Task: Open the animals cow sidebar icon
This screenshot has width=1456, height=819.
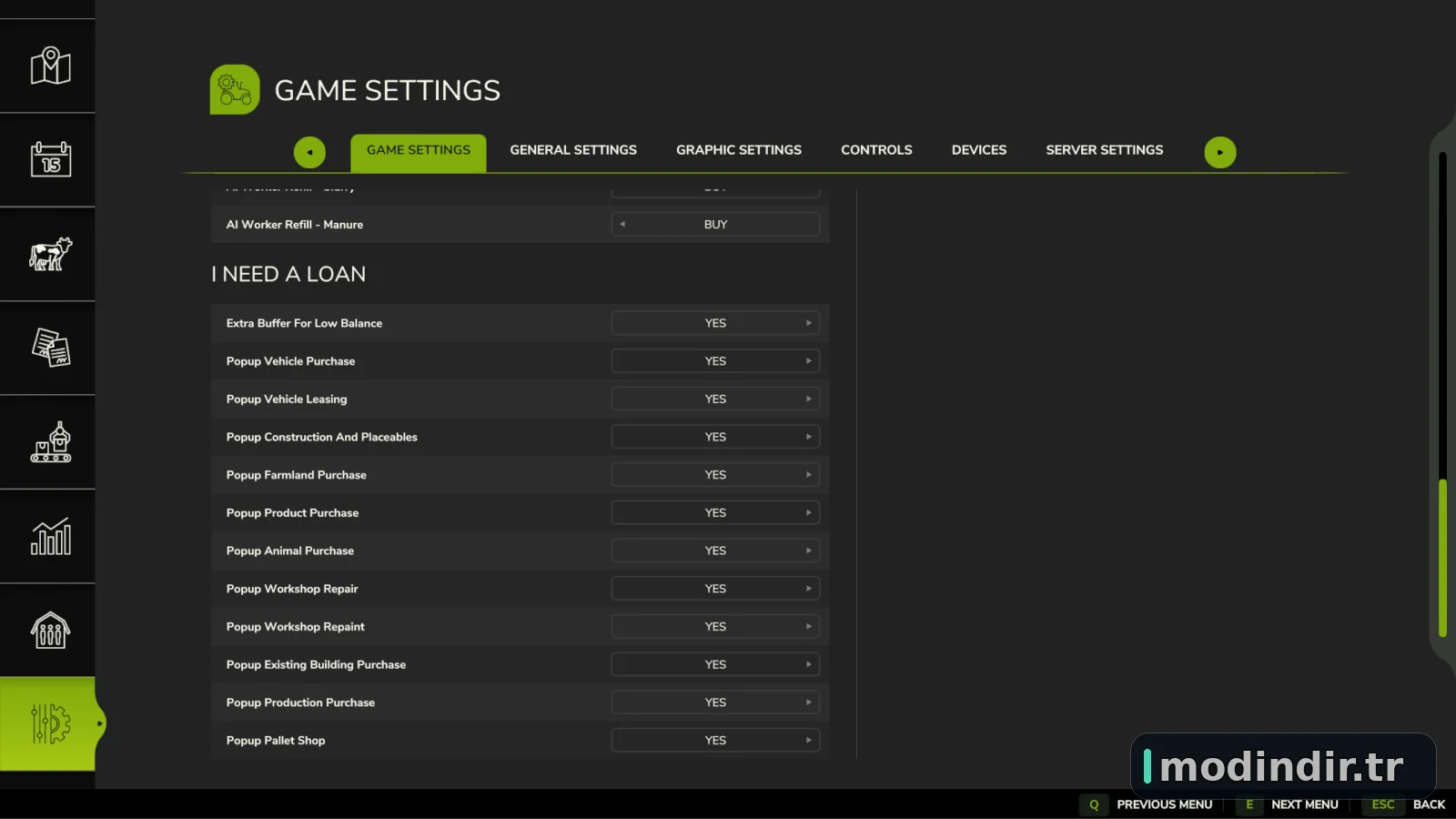Action: pos(50,254)
